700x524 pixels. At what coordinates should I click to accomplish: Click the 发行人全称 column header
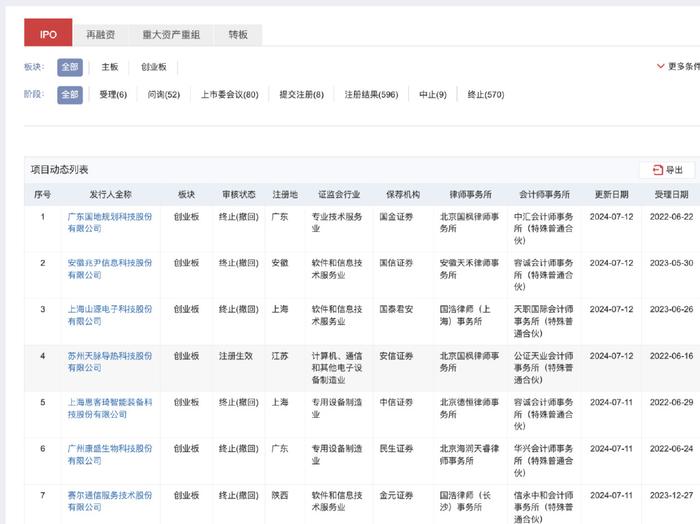110,195
